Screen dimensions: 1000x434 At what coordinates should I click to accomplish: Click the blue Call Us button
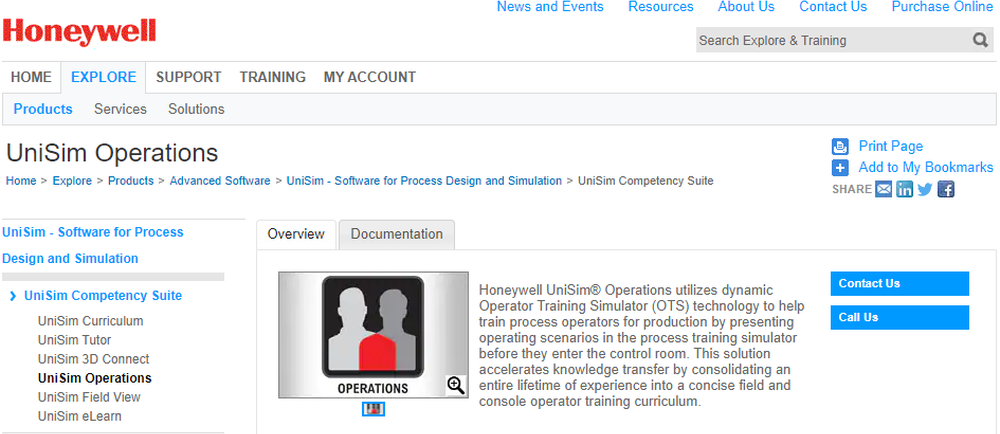pos(899,317)
